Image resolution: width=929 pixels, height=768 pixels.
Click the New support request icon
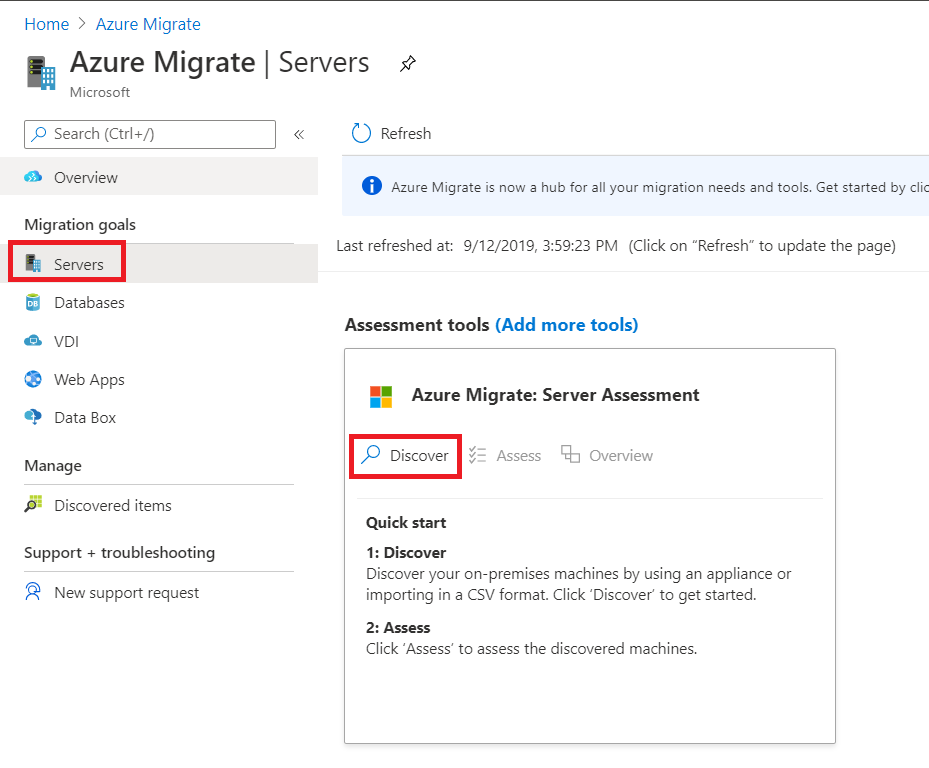34,592
